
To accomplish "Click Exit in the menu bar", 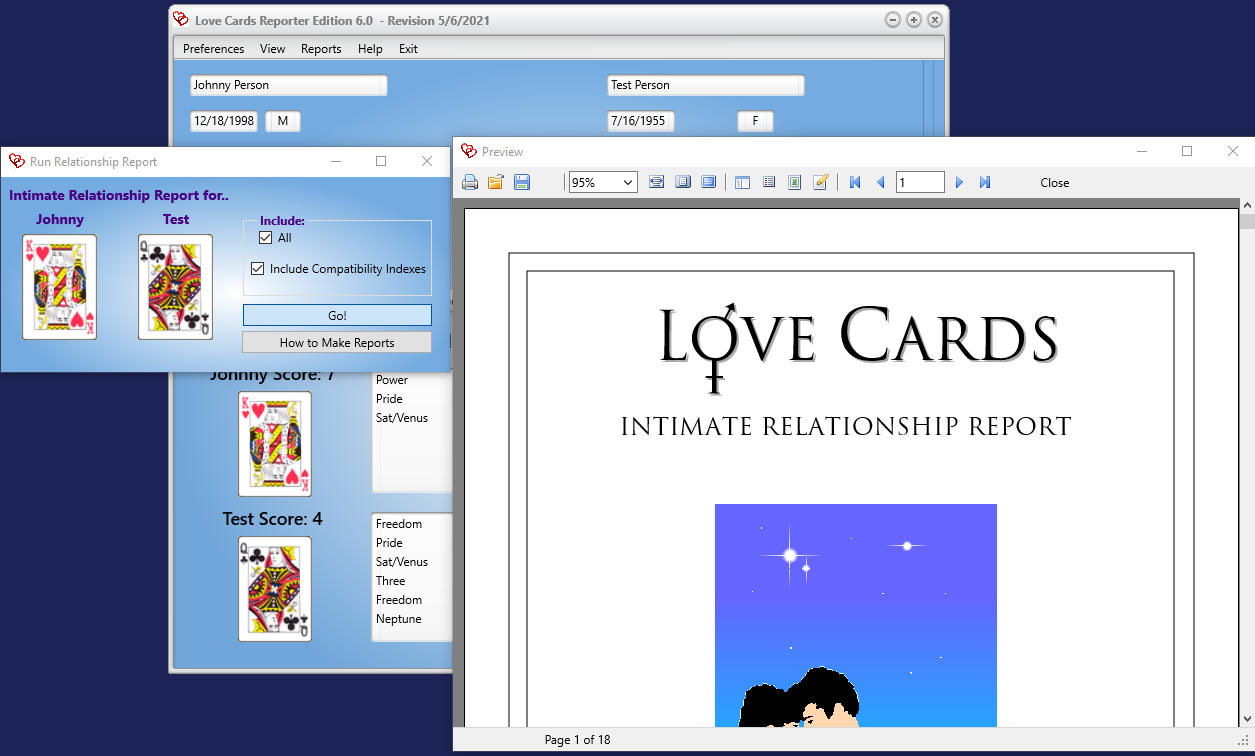I will [x=408, y=48].
